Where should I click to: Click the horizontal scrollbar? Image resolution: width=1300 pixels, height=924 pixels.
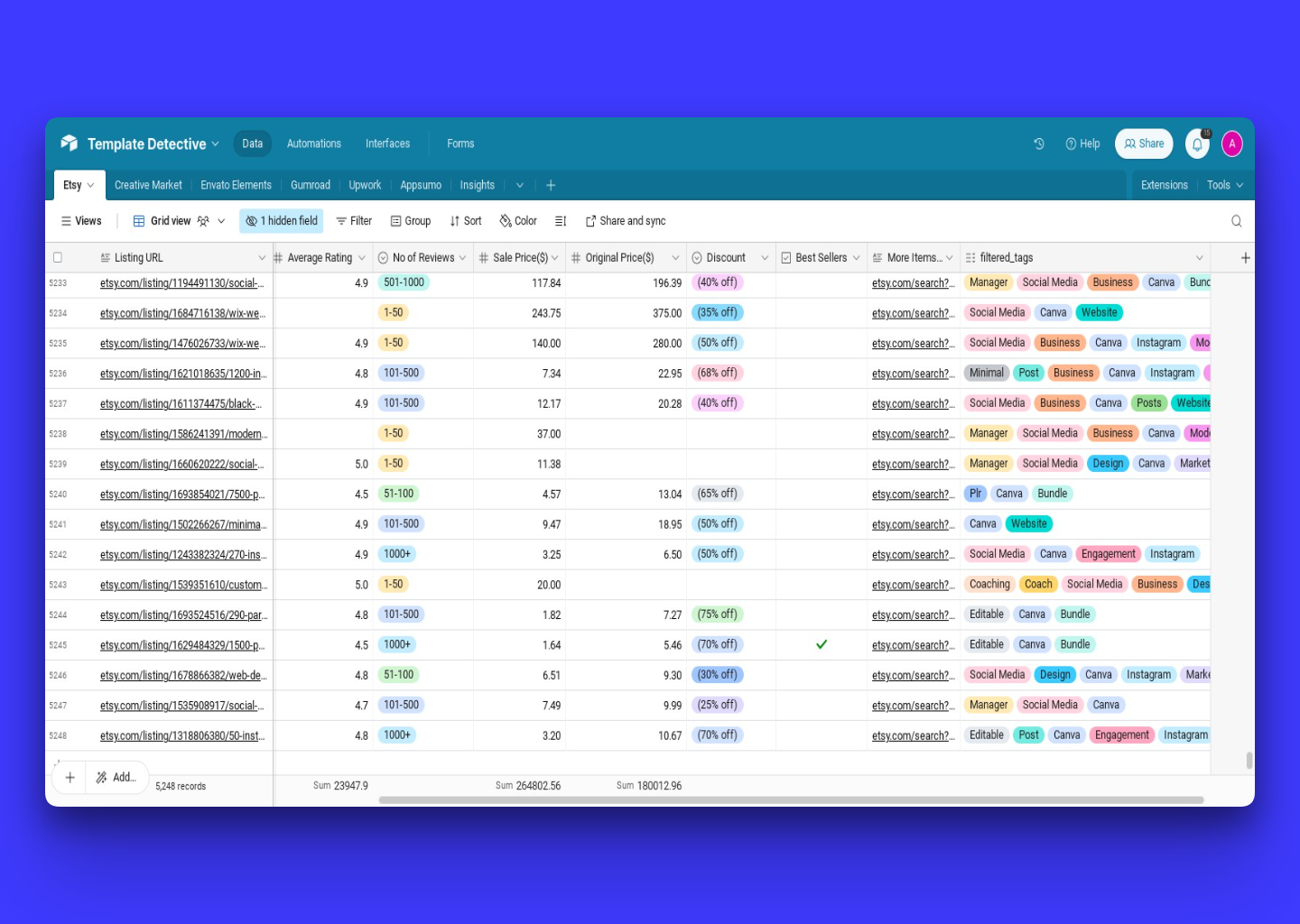tap(791, 799)
